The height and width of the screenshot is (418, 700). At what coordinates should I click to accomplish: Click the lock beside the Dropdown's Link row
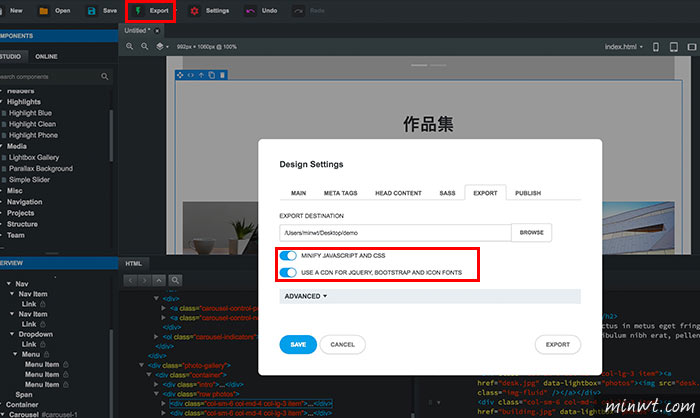(43, 344)
